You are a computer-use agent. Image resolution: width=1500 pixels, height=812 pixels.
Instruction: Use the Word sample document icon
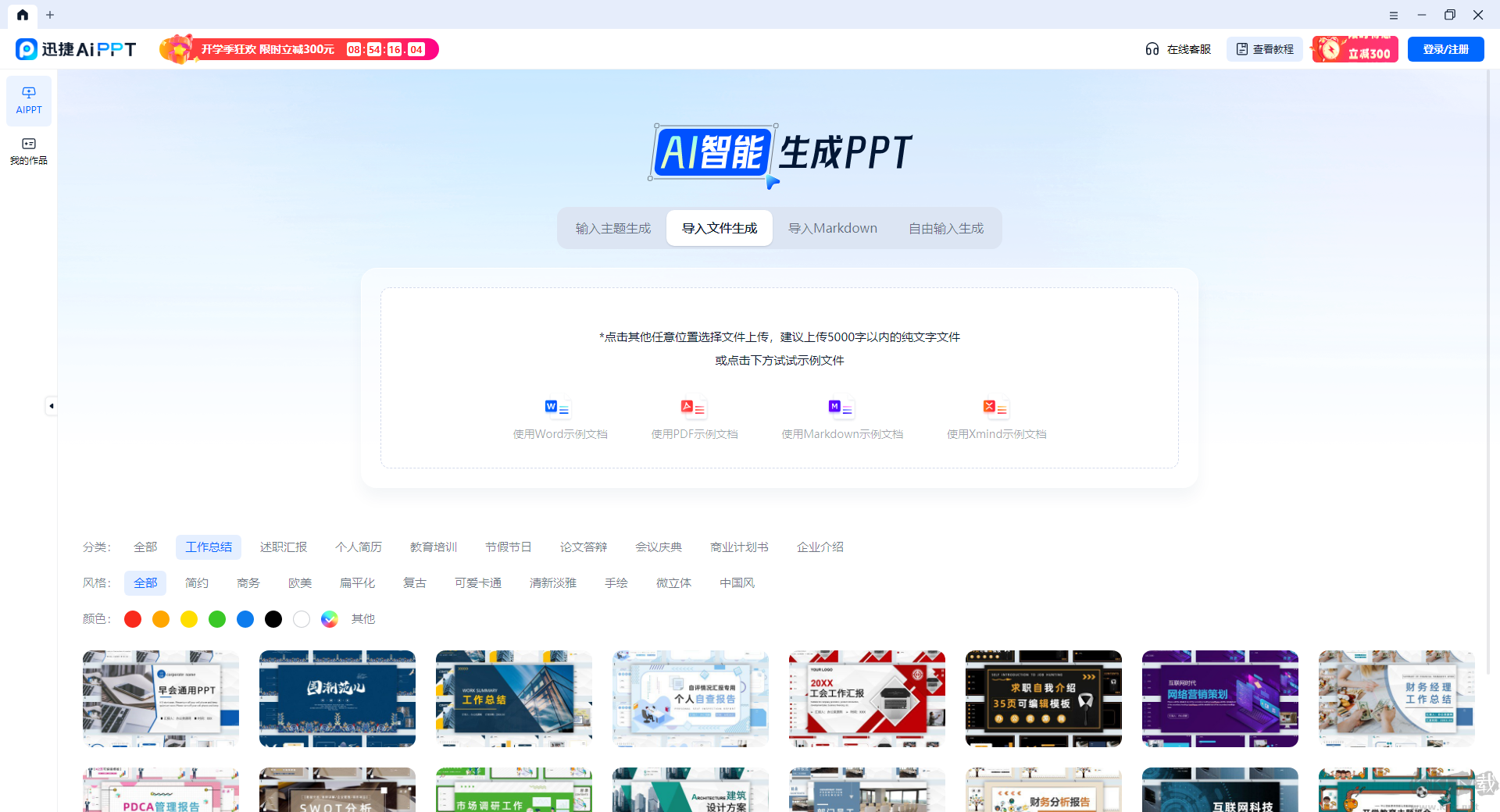click(557, 408)
